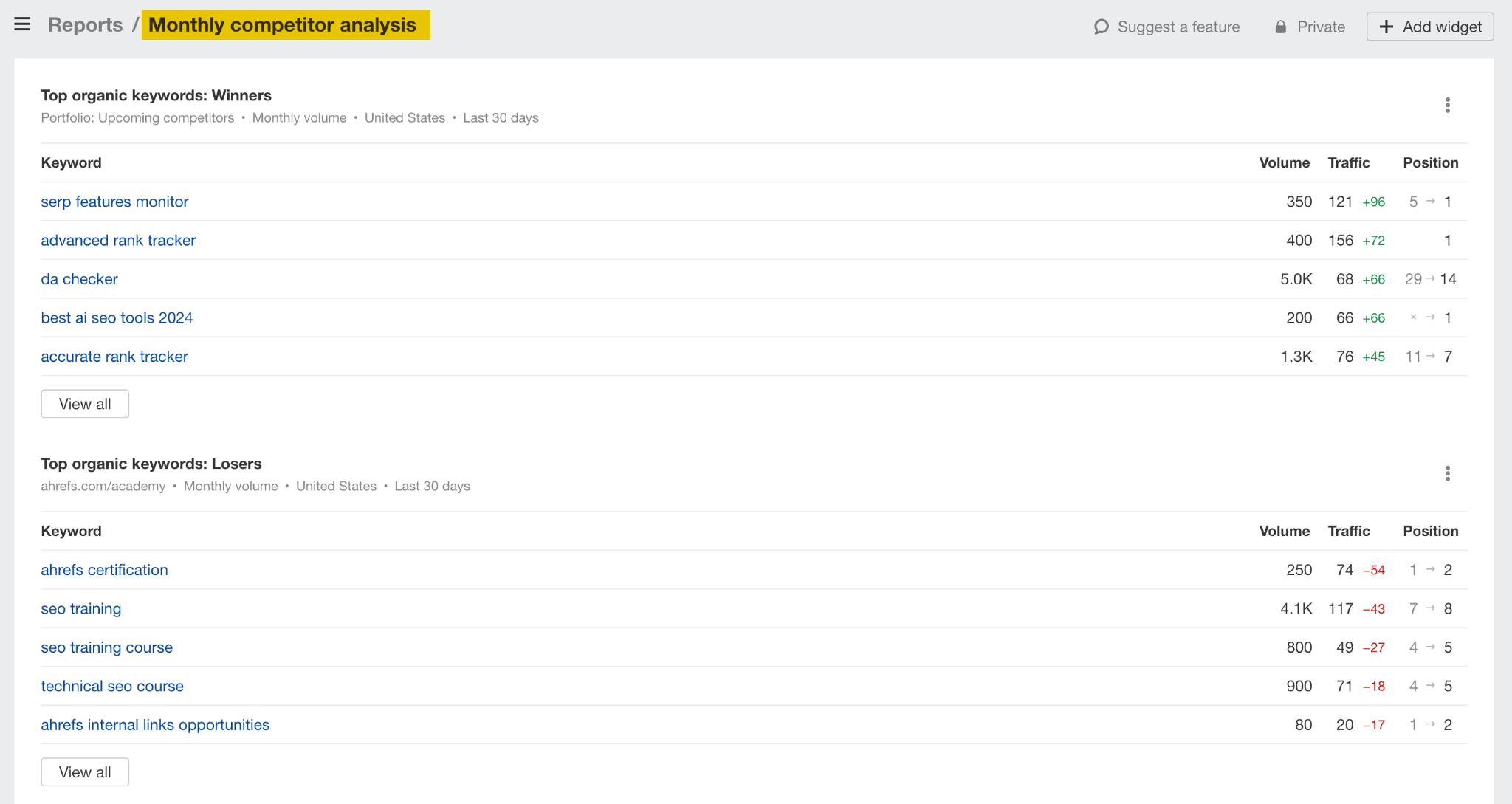
Task: Click the Monthly competitor analysis title
Action: [x=283, y=25]
